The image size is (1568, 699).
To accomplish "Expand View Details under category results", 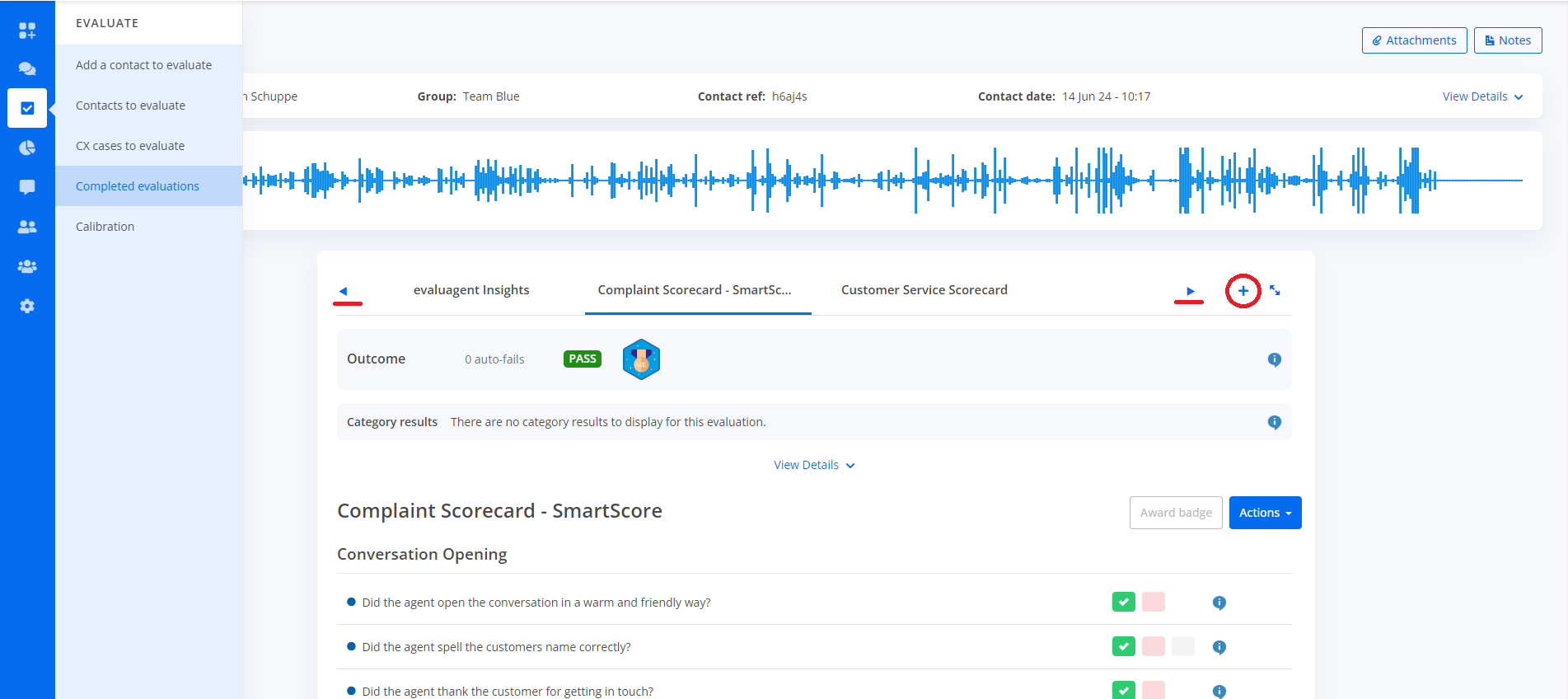I will point(814,465).
